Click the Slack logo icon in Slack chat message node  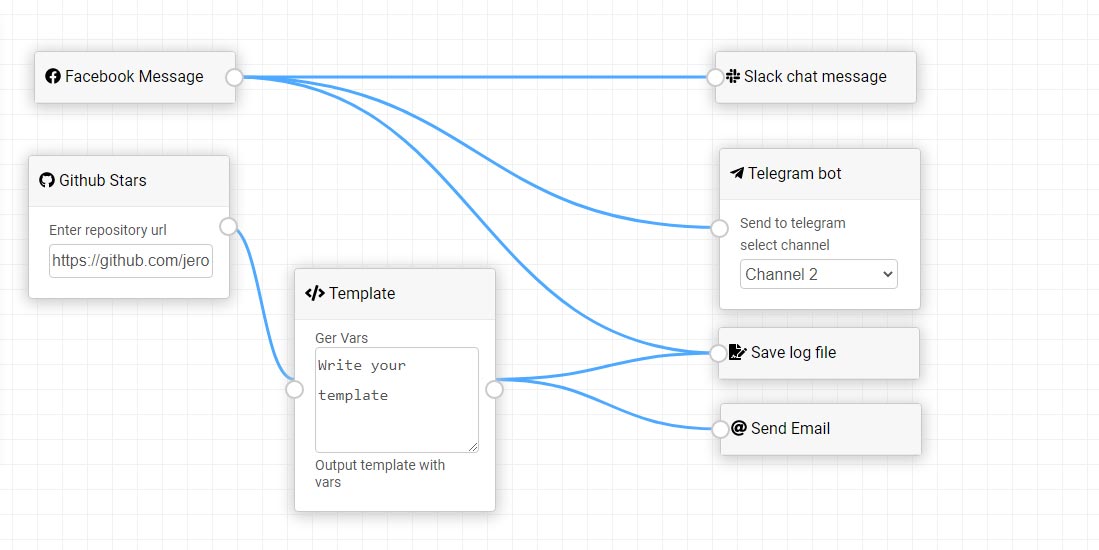(x=733, y=76)
